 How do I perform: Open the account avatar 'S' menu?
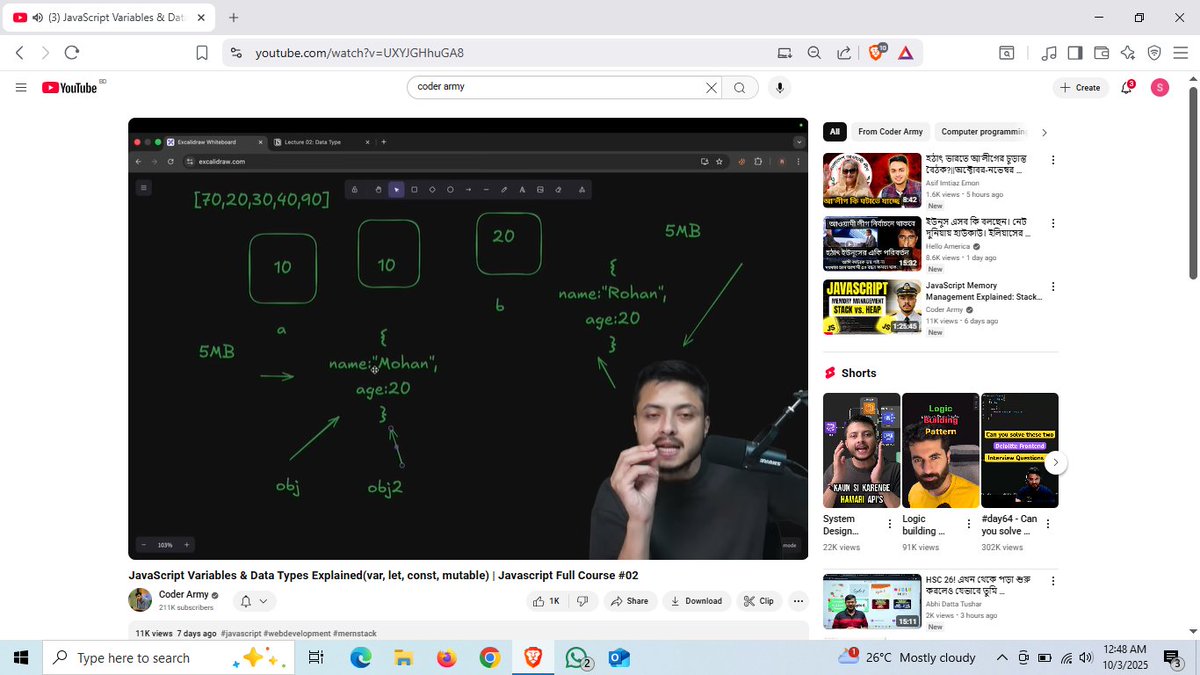(1160, 87)
